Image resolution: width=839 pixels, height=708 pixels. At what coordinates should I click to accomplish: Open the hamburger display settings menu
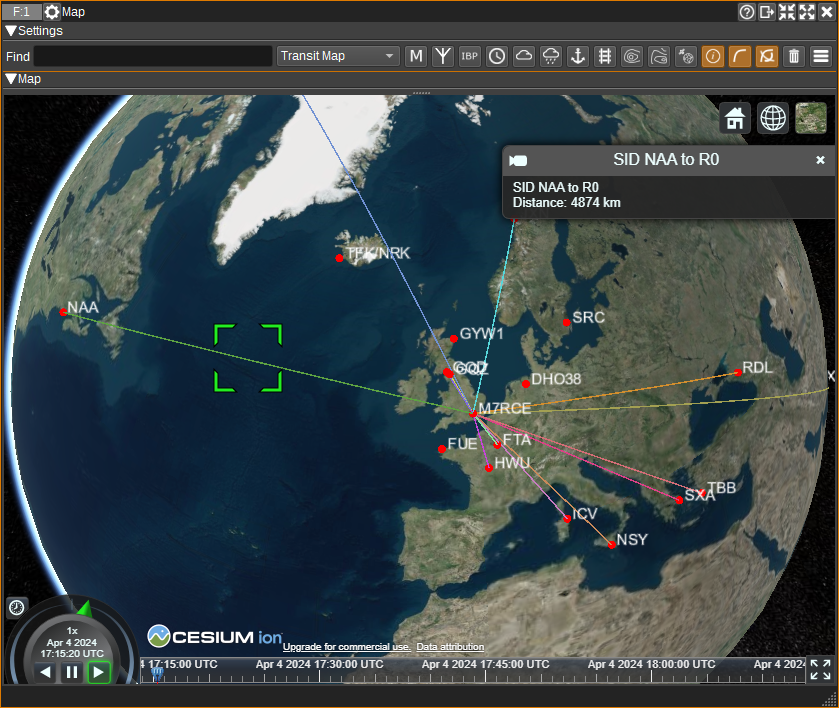[821, 56]
